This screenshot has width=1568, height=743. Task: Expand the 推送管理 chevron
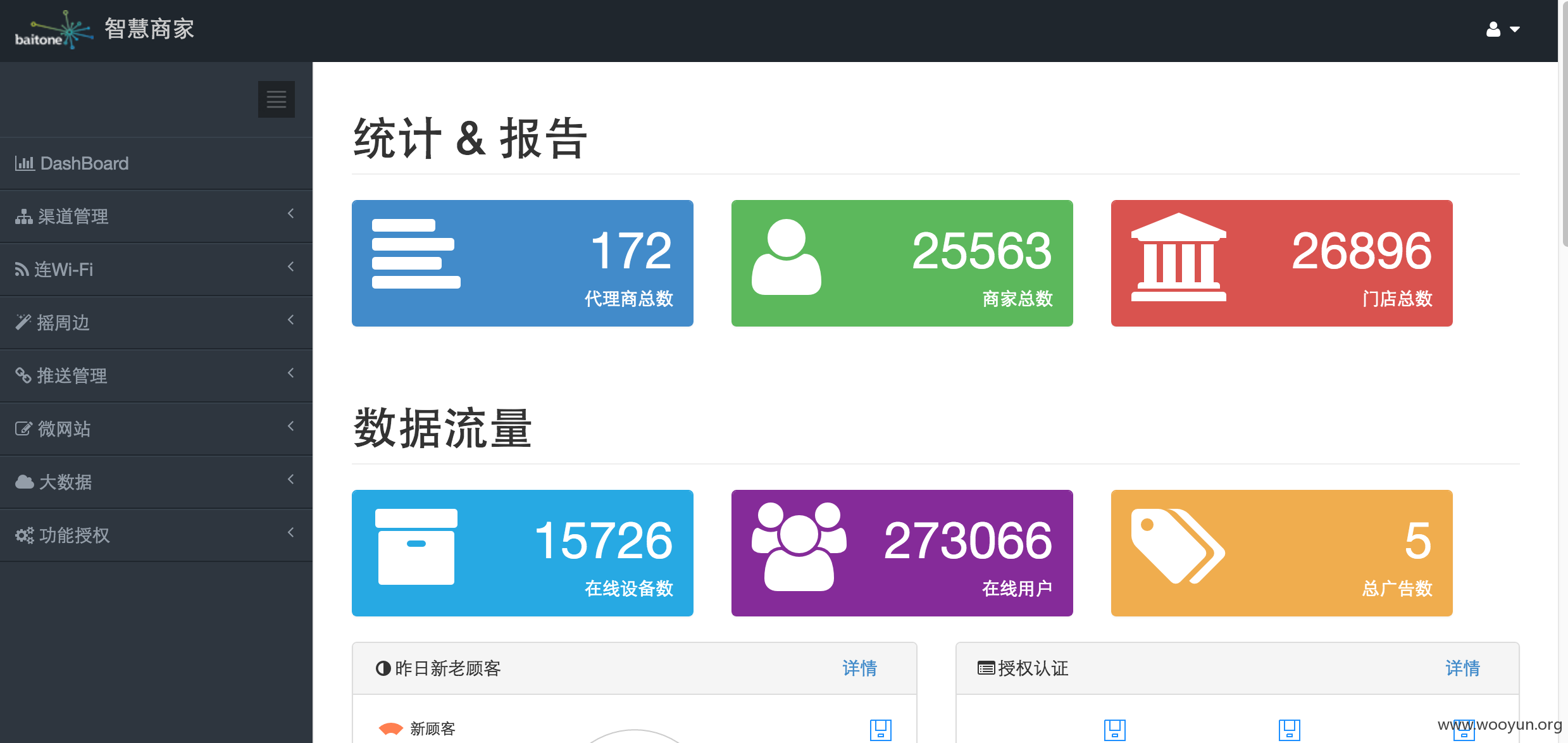(x=291, y=373)
